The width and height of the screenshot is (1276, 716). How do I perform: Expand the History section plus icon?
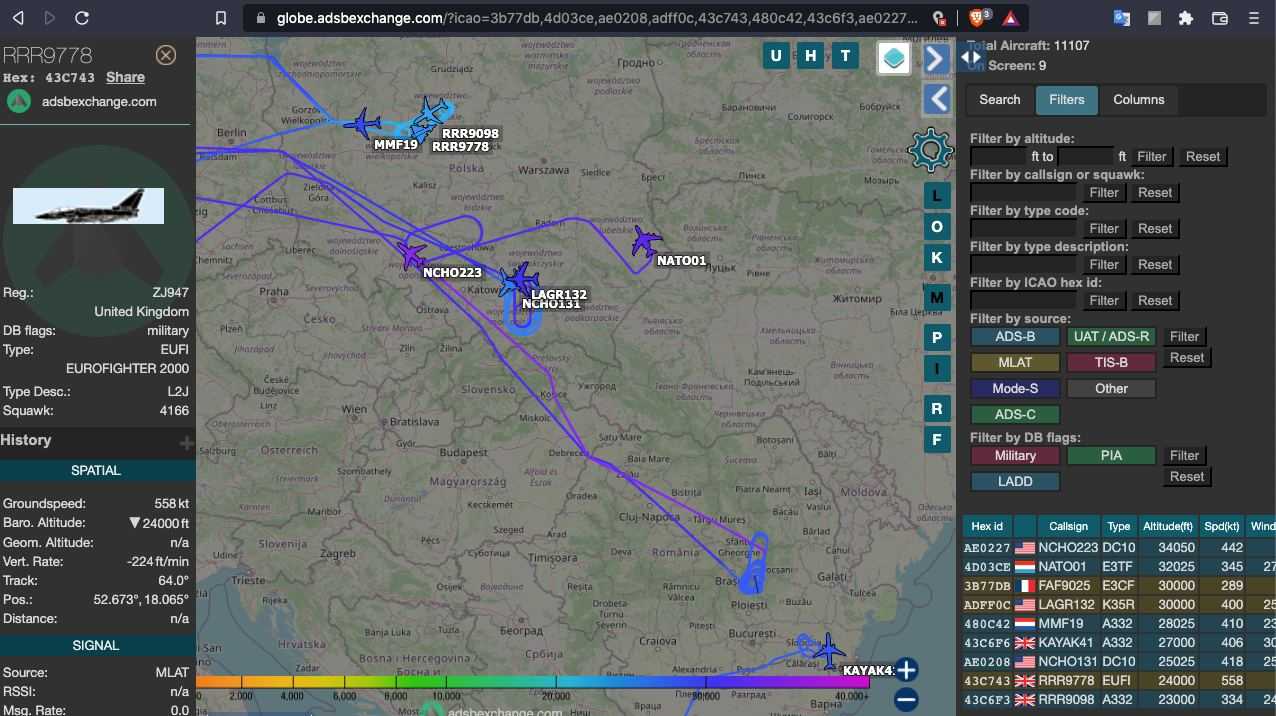point(186,442)
